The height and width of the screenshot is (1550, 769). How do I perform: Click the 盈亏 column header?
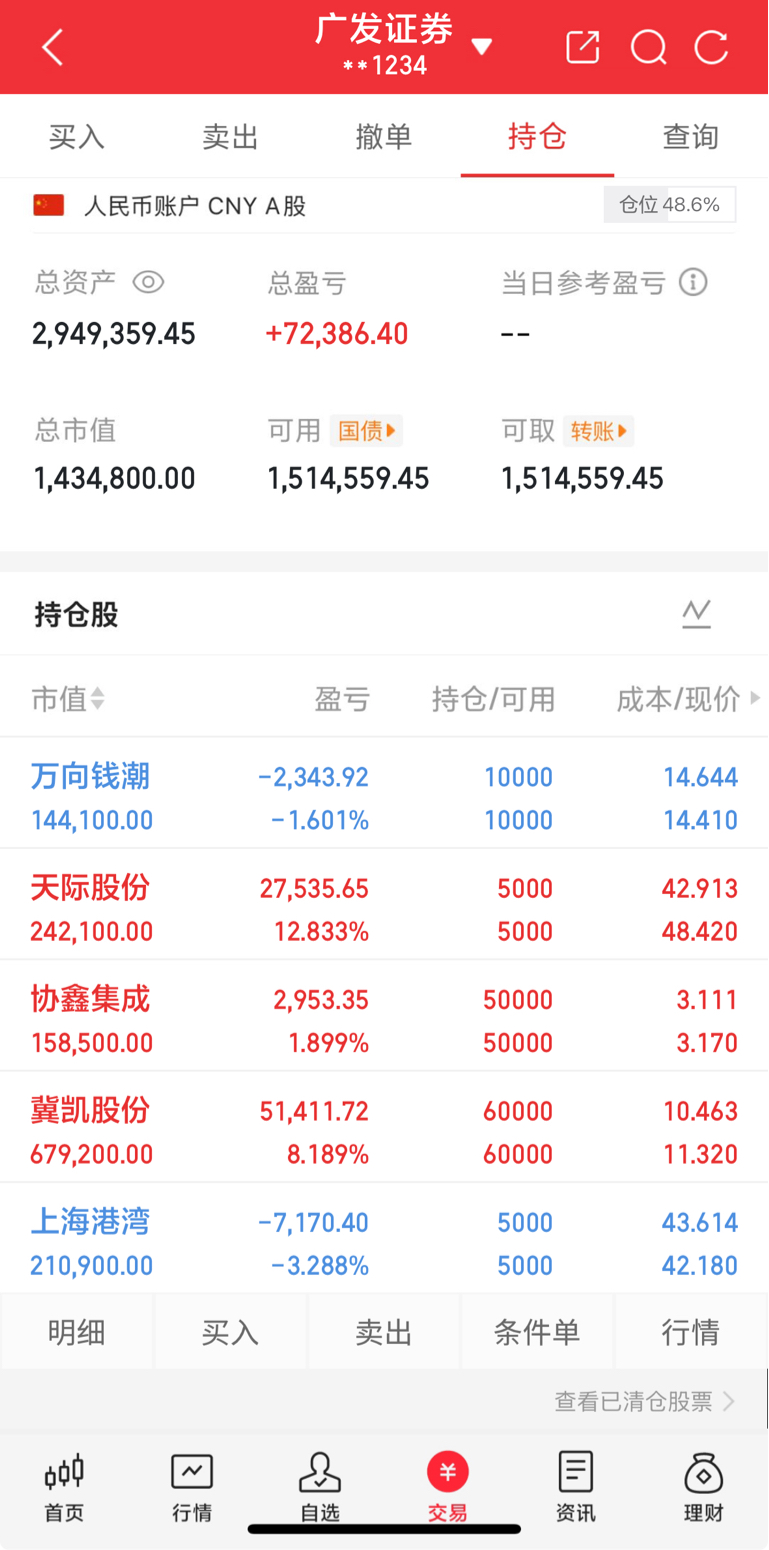click(x=343, y=698)
